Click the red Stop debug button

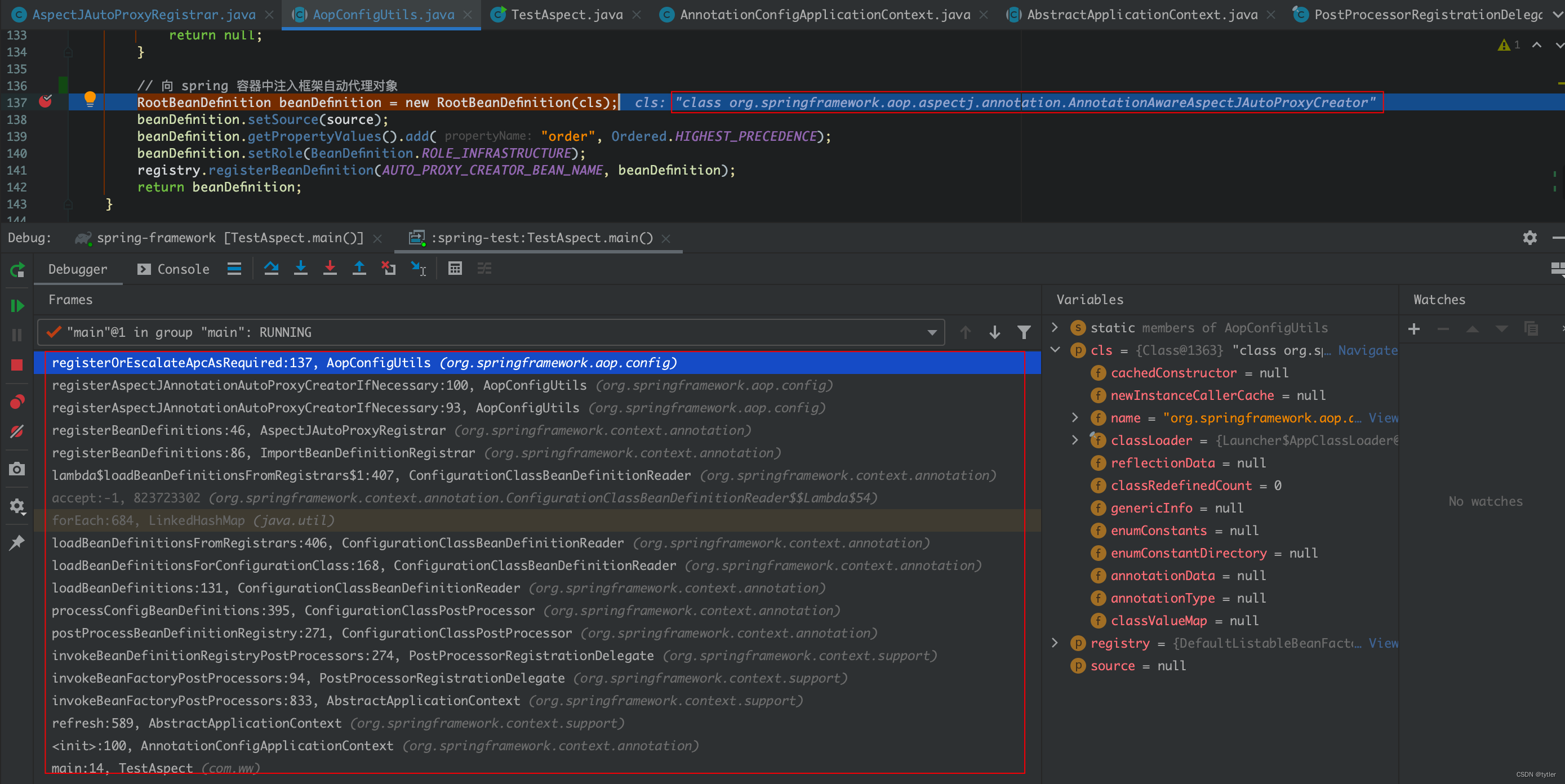[17, 365]
